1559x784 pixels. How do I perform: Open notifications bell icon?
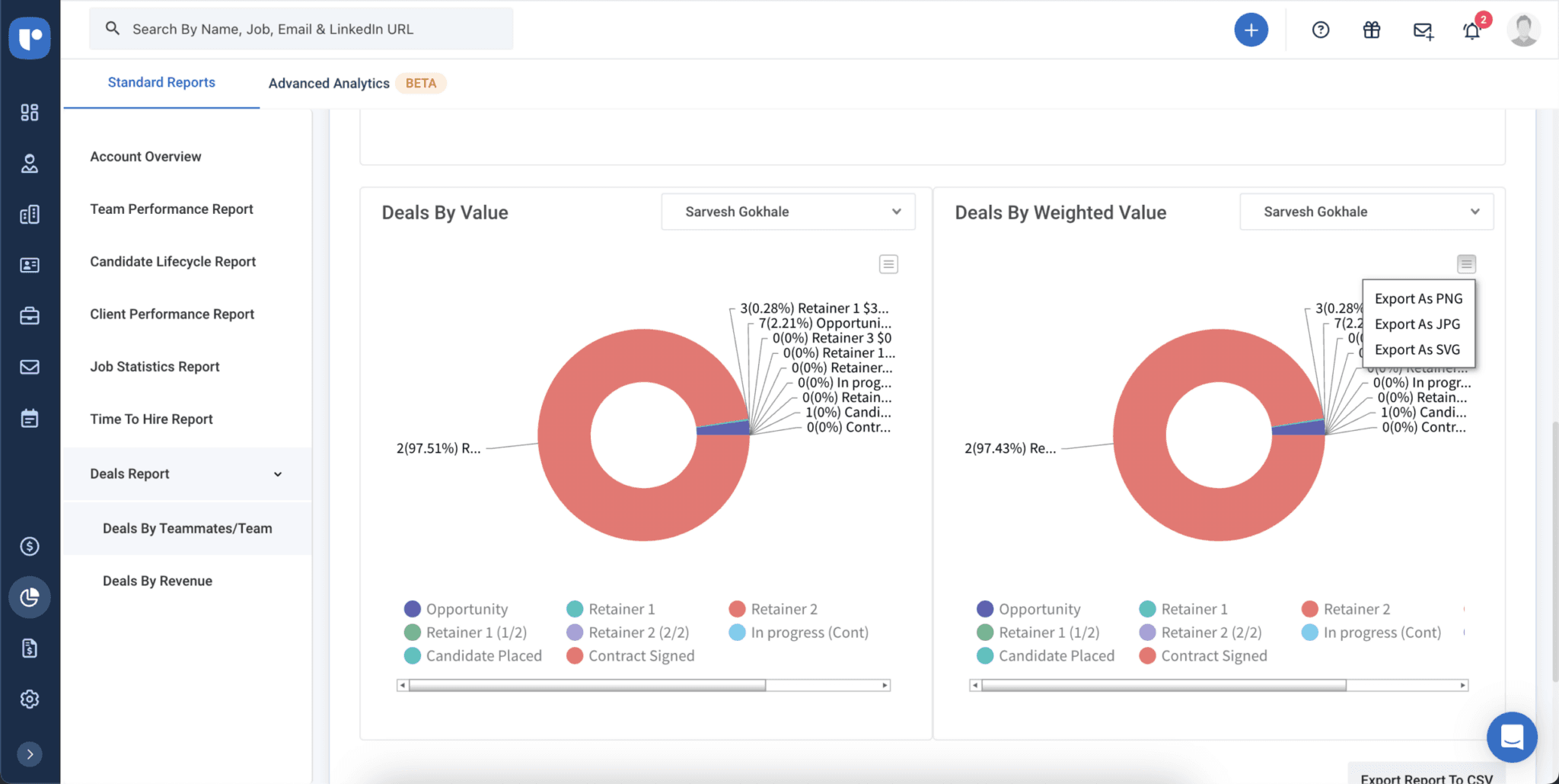(x=1471, y=31)
